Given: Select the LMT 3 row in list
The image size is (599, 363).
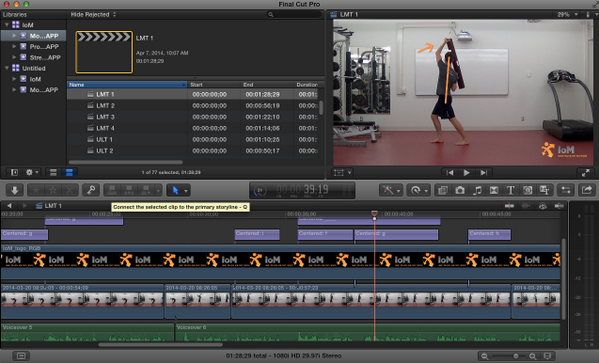Looking at the screenshot, I should pos(193,117).
